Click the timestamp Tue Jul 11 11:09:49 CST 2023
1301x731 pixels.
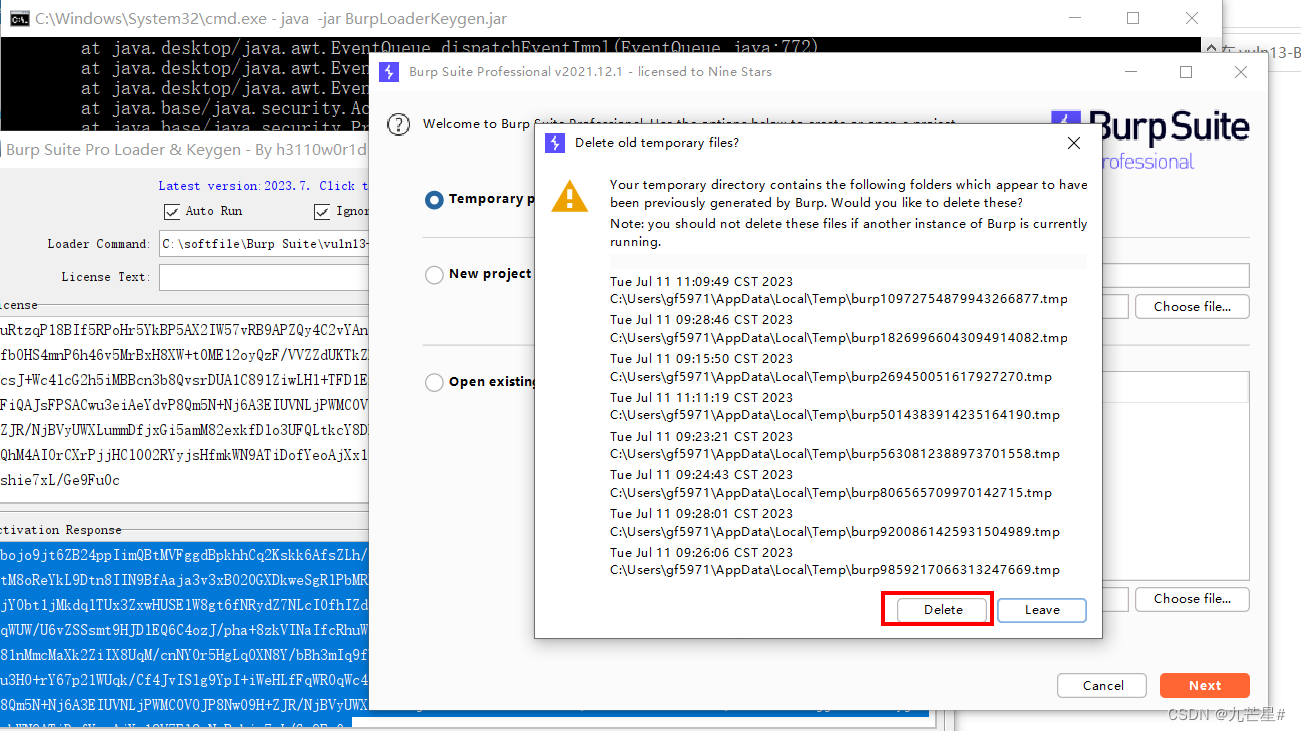click(x=701, y=281)
